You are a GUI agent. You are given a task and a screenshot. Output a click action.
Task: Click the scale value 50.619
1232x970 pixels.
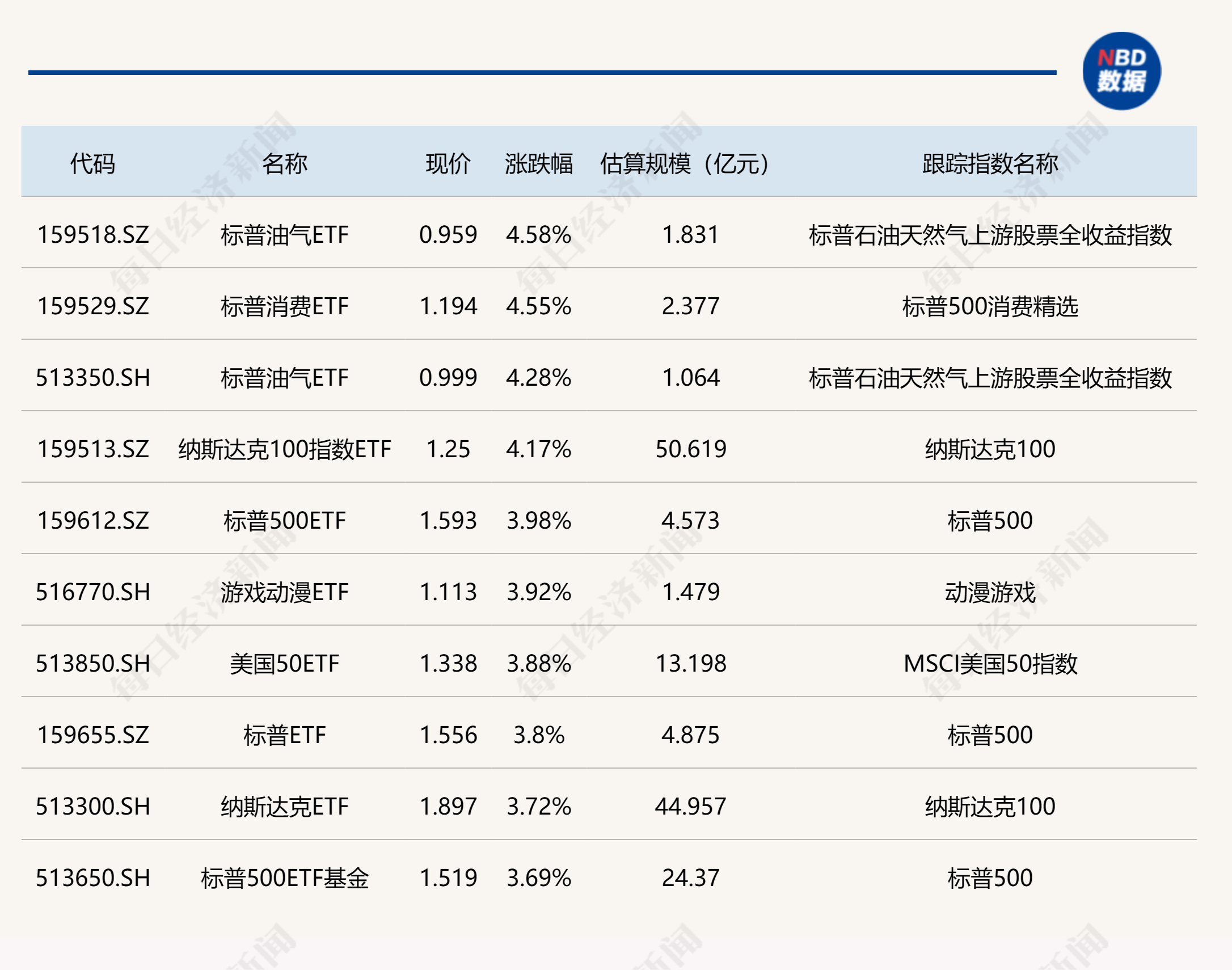tap(690, 449)
